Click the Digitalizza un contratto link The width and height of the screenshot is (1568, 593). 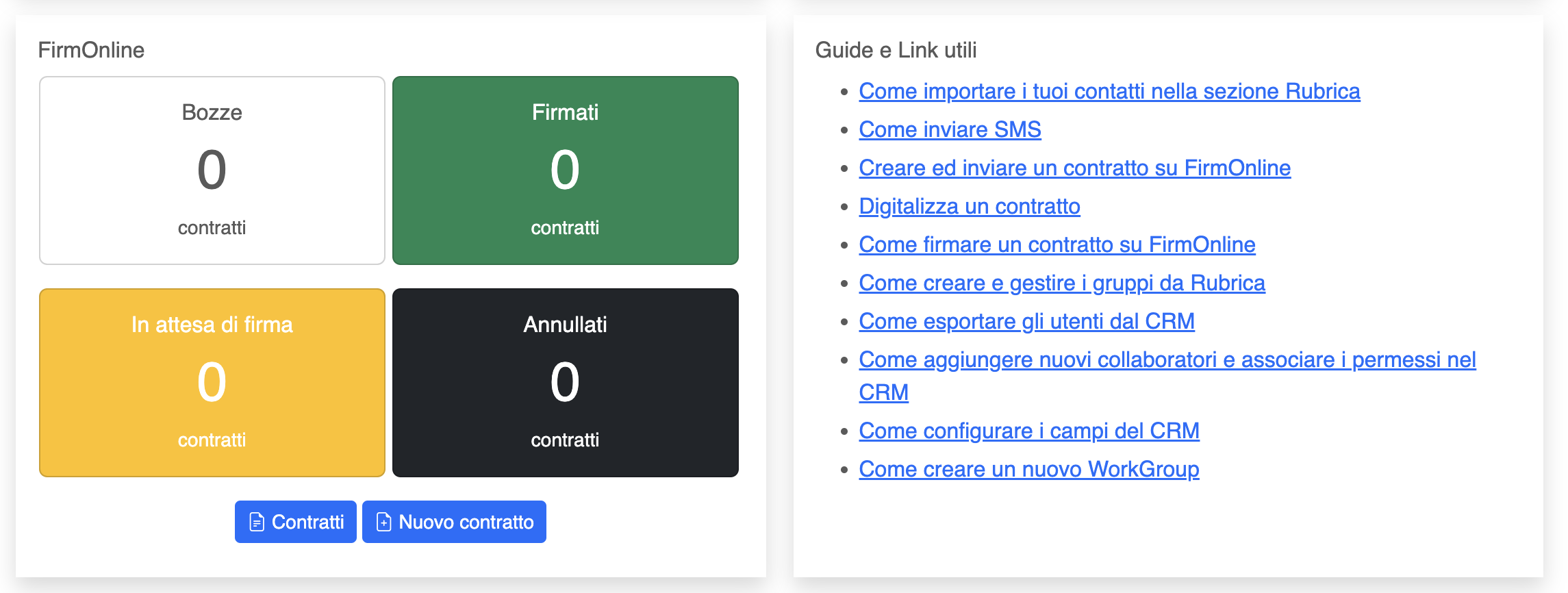[969, 206]
